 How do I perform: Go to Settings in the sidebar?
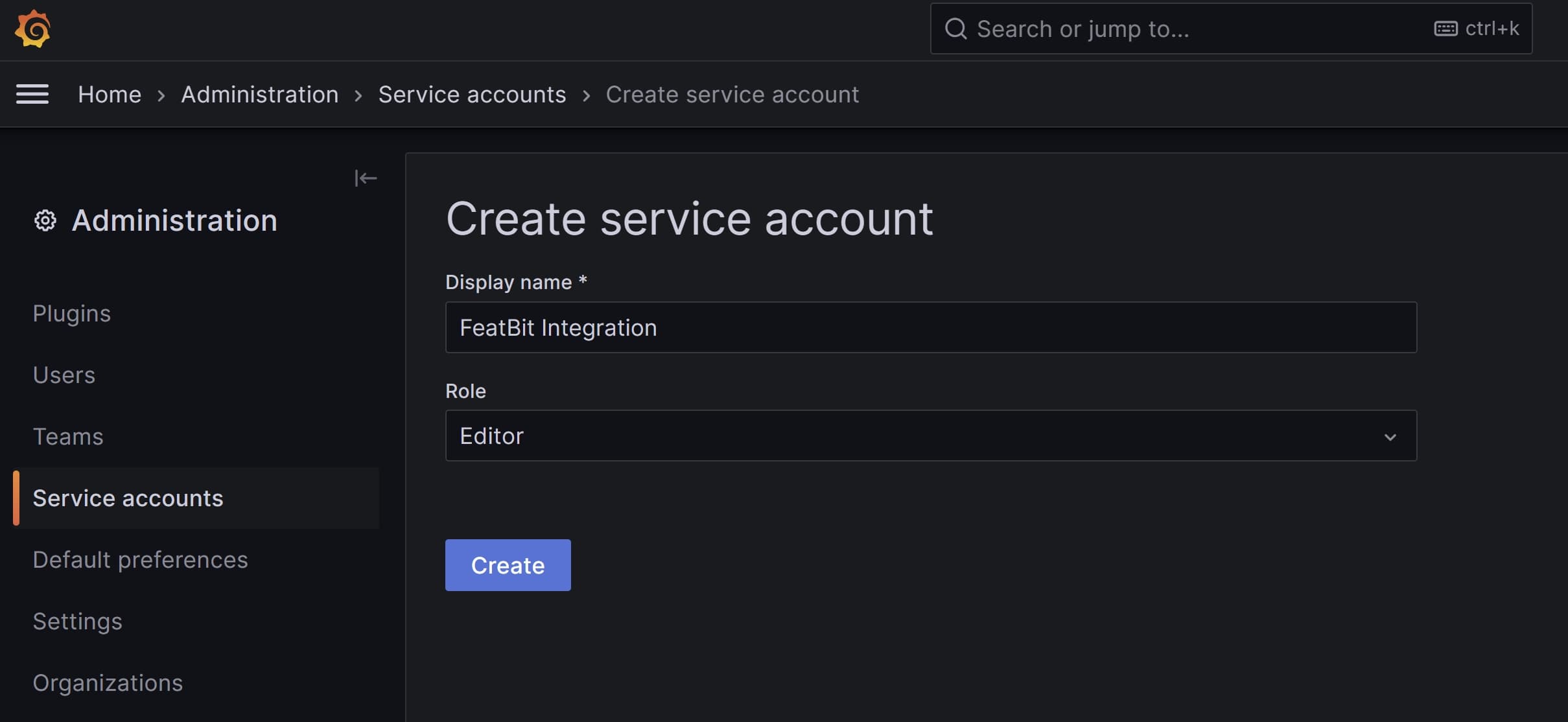78,622
